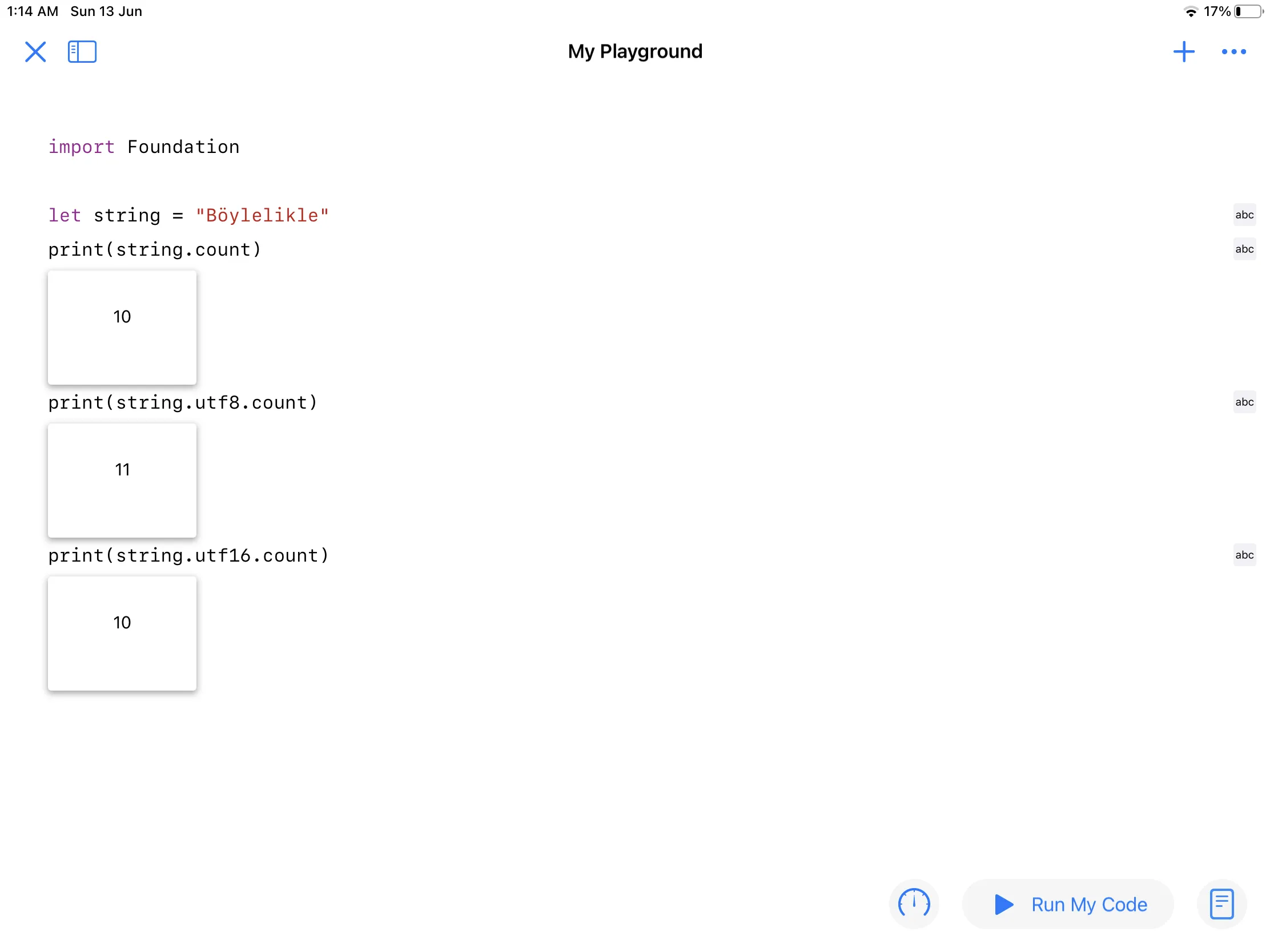Select first result box showing 10

122,327
